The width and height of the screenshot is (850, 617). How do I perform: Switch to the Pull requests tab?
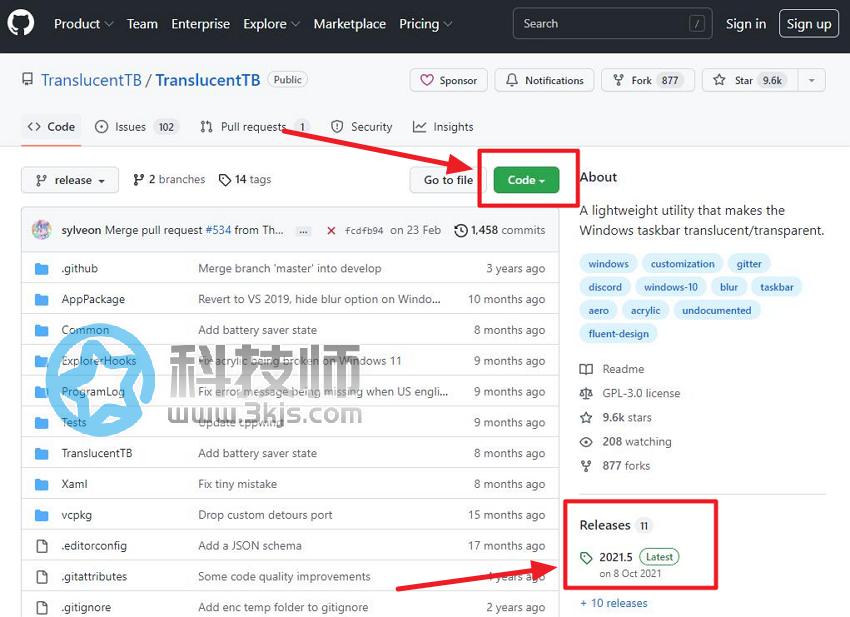255,127
